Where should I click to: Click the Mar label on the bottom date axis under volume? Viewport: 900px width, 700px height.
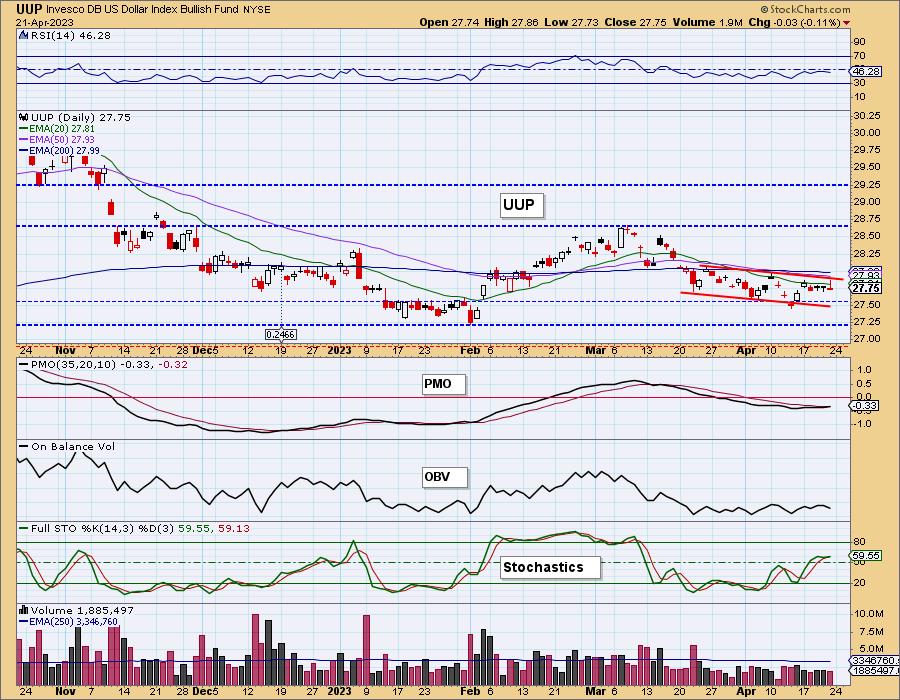(595, 691)
